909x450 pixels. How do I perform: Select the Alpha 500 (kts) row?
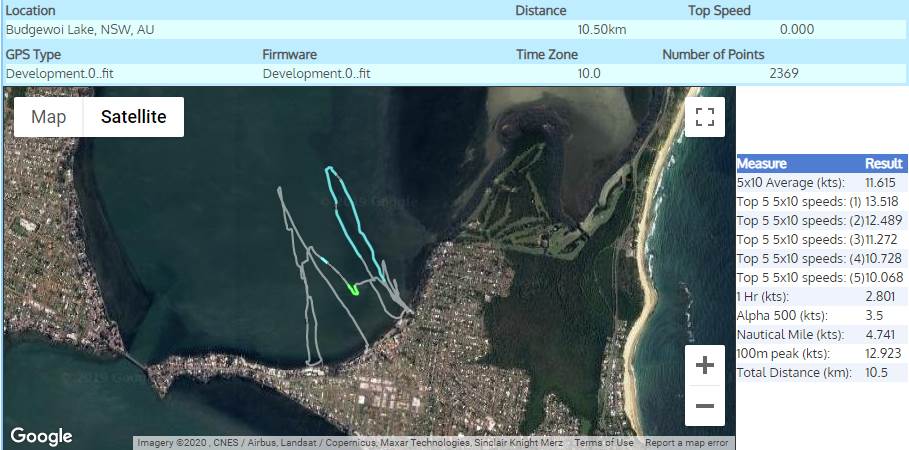coord(822,316)
